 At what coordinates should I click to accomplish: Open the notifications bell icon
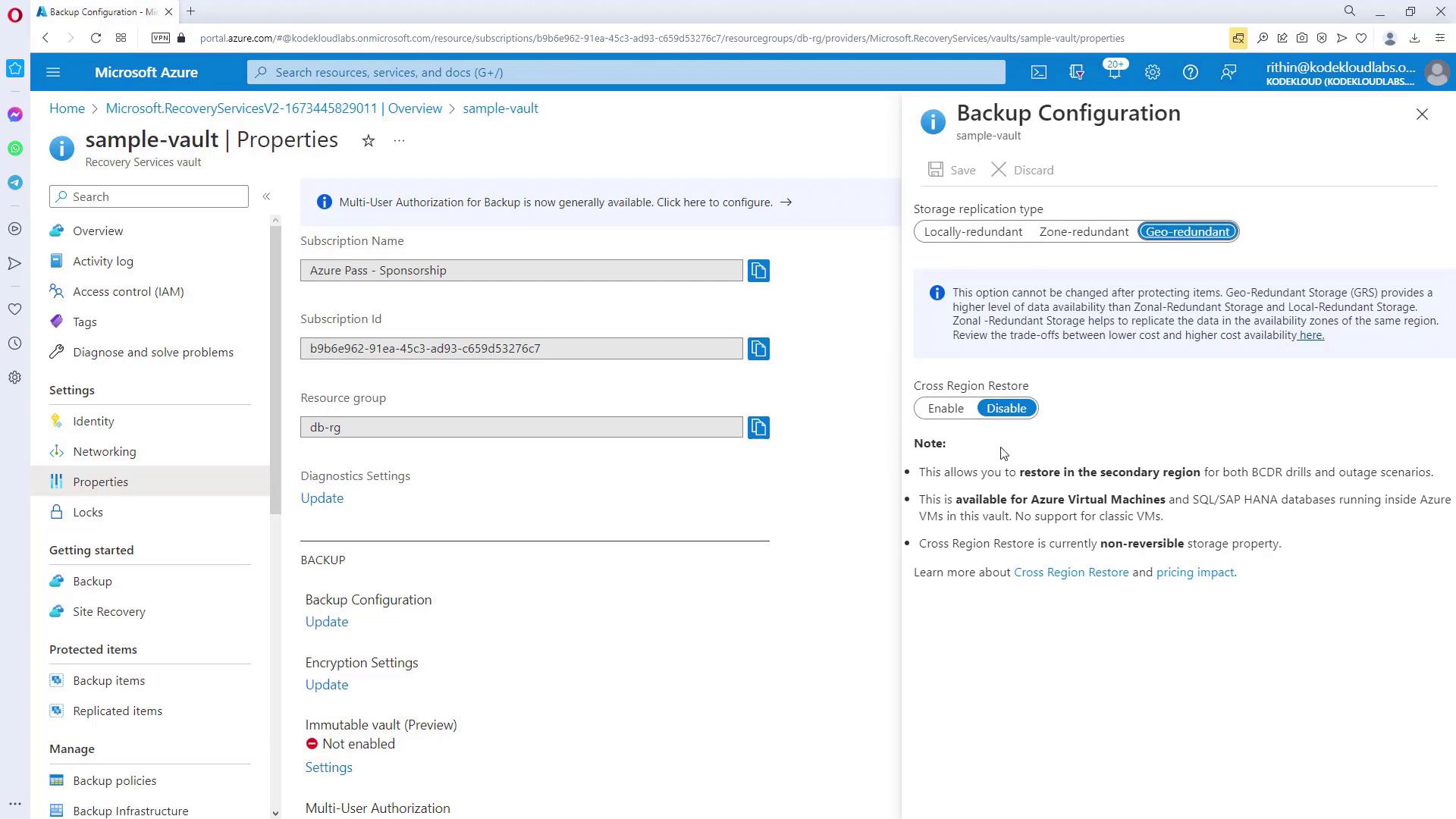(1114, 72)
